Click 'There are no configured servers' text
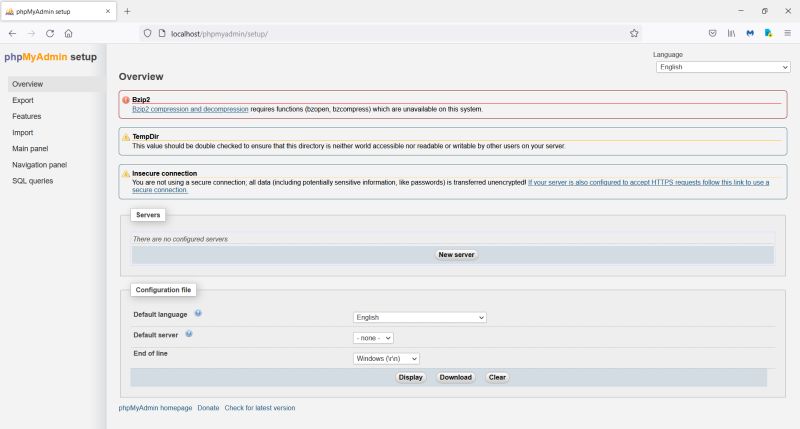This screenshot has width=800, height=429. pyautogui.click(x=180, y=239)
